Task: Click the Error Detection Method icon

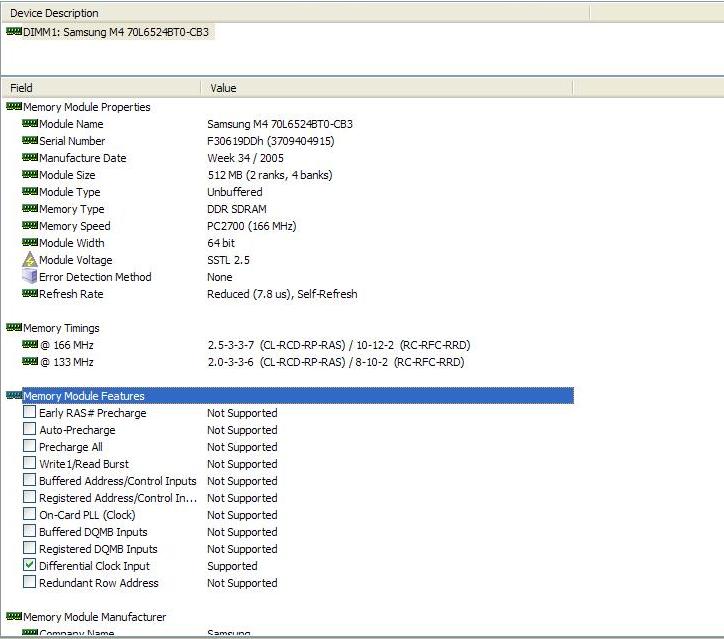Action: coord(30,277)
